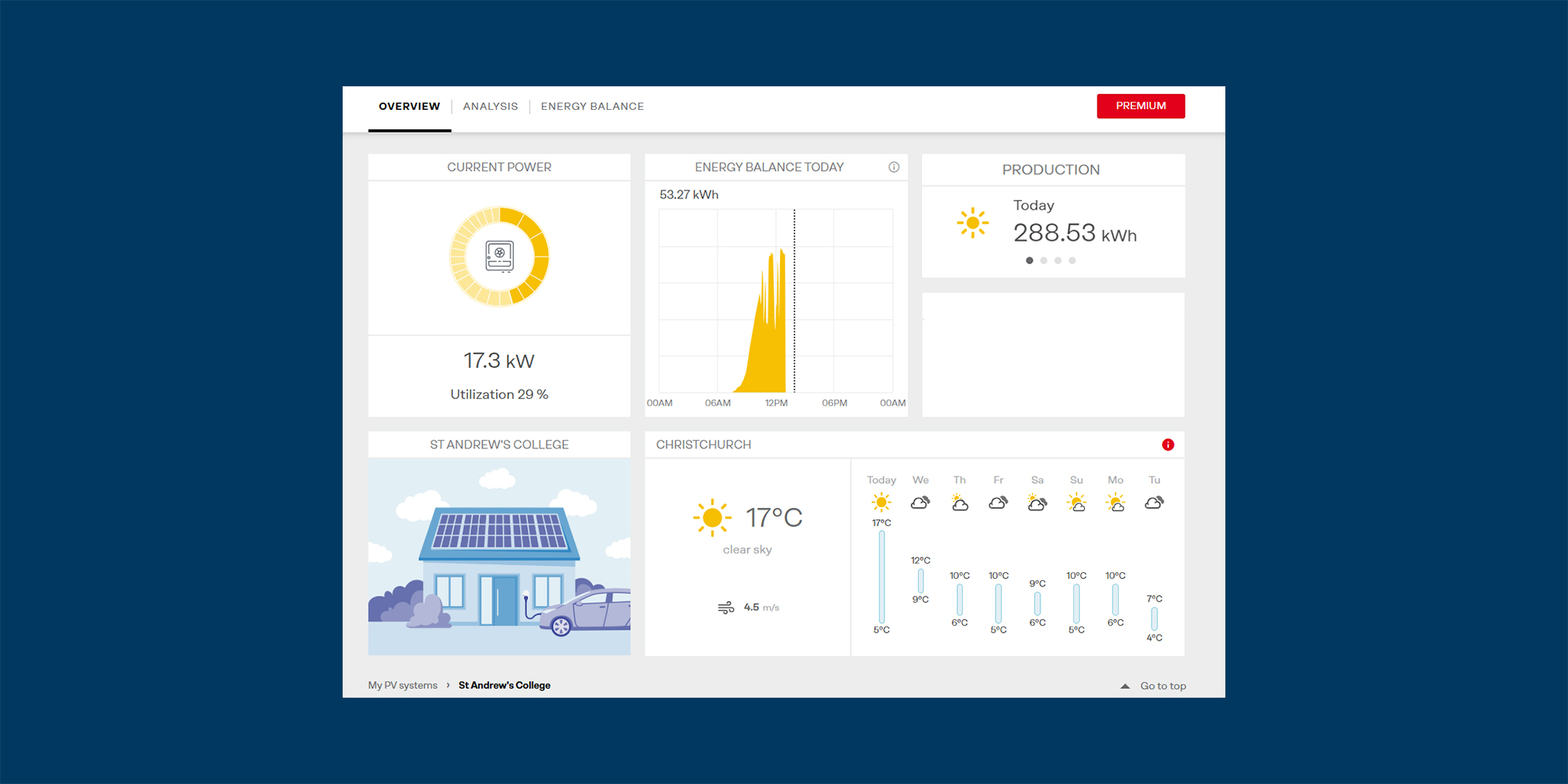Select third production carousel dot

click(x=1058, y=260)
